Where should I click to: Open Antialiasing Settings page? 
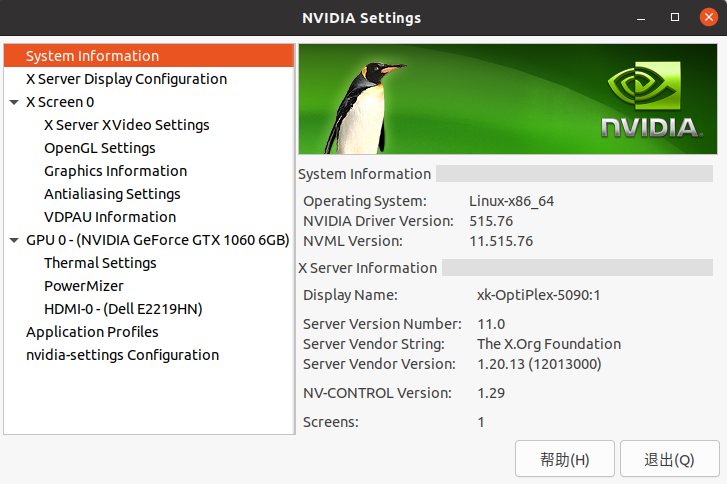point(112,194)
